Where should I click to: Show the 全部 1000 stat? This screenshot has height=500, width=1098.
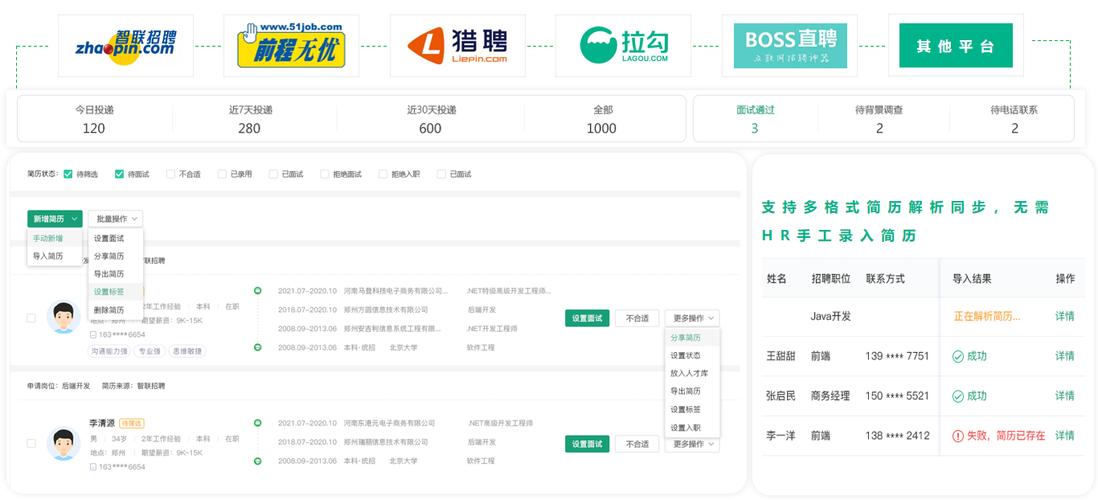point(602,119)
